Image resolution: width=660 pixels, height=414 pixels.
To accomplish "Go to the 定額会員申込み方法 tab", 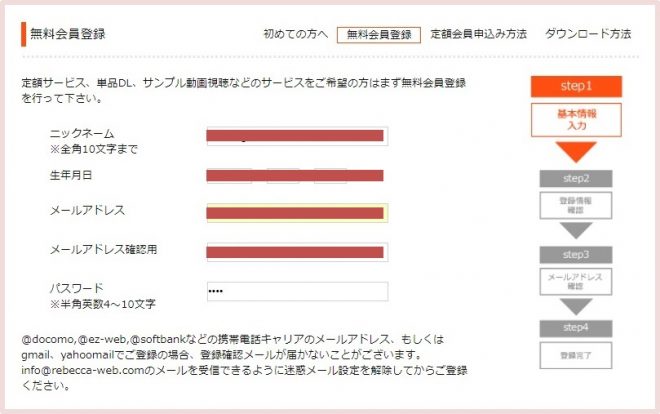I will pyautogui.click(x=479, y=34).
